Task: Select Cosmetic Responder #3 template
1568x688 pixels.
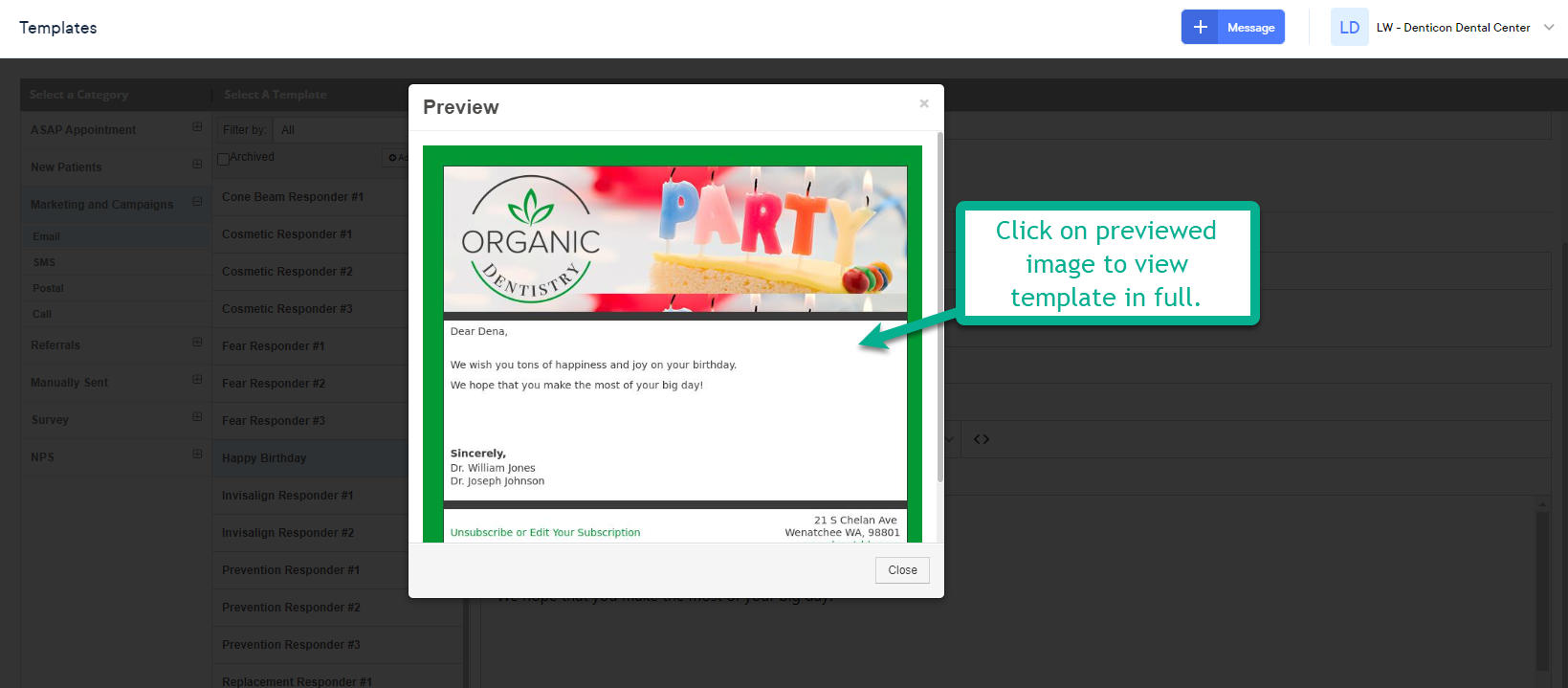Action: click(x=287, y=309)
